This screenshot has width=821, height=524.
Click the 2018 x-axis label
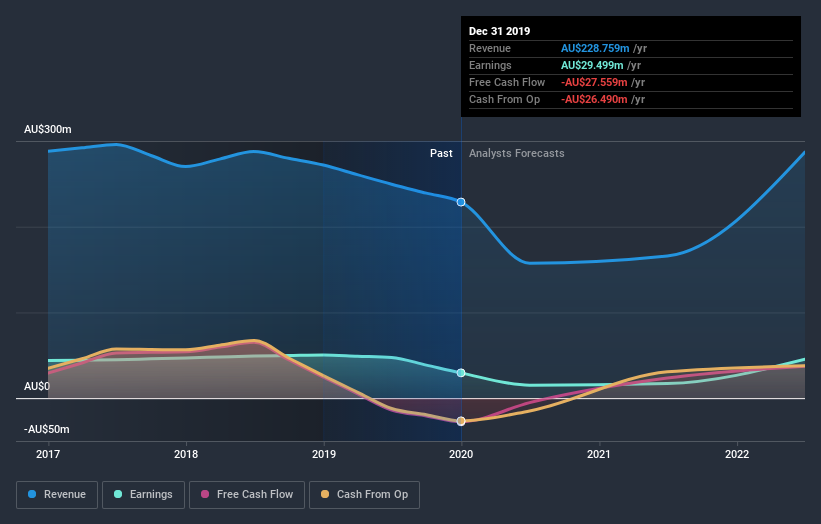[x=186, y=454]
